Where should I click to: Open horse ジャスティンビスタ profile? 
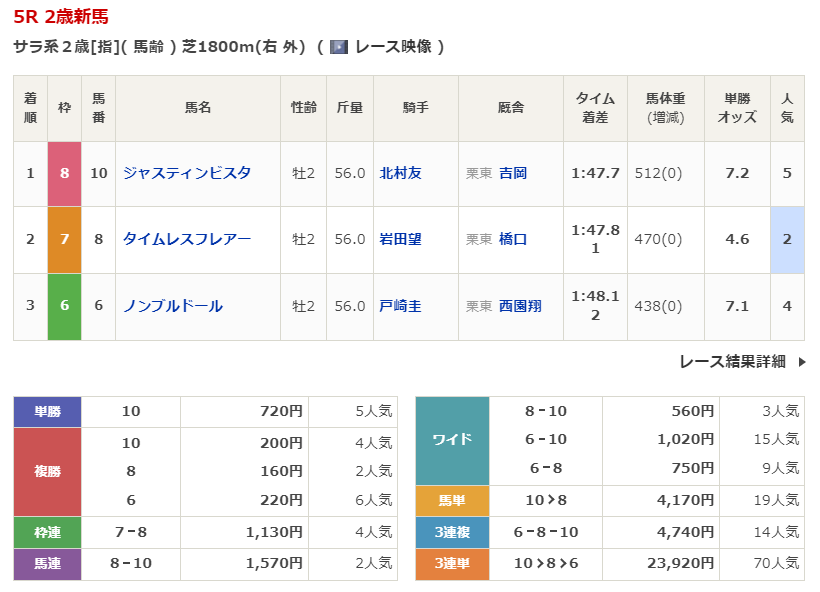(186, 173)
